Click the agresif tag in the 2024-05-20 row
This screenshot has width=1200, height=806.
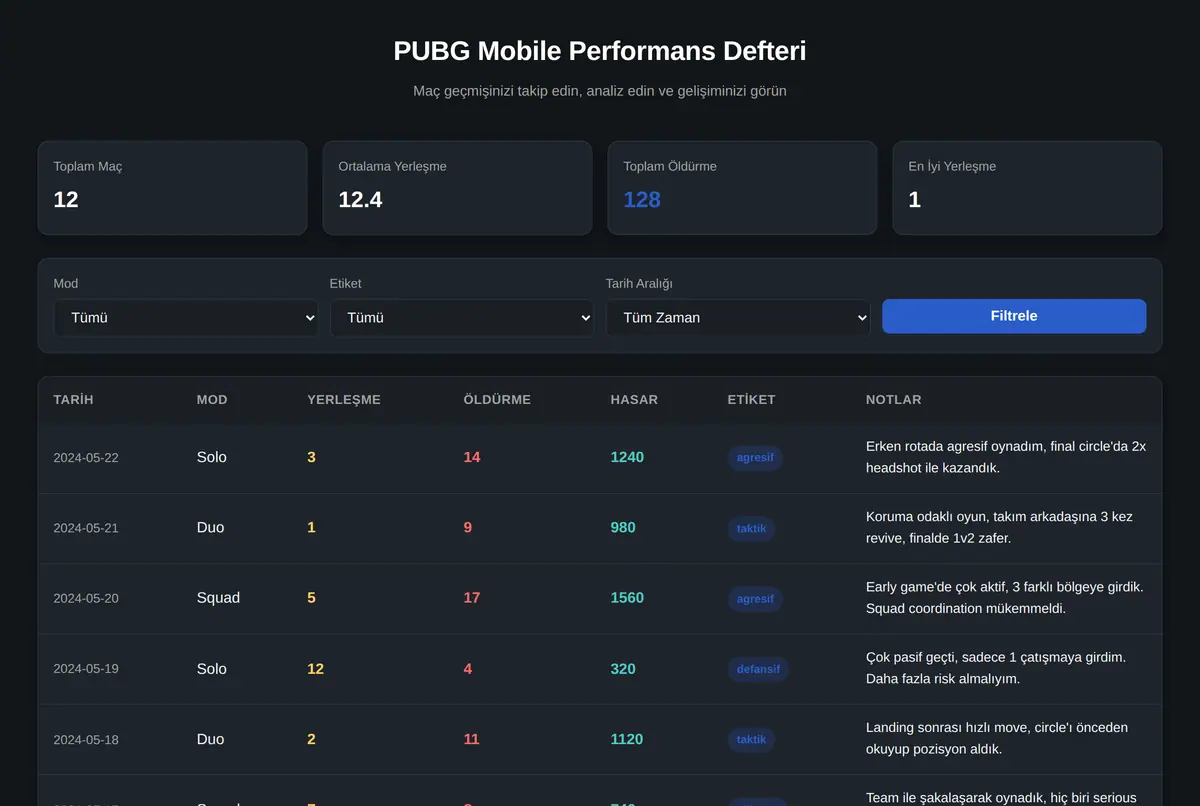pos(755,599)
